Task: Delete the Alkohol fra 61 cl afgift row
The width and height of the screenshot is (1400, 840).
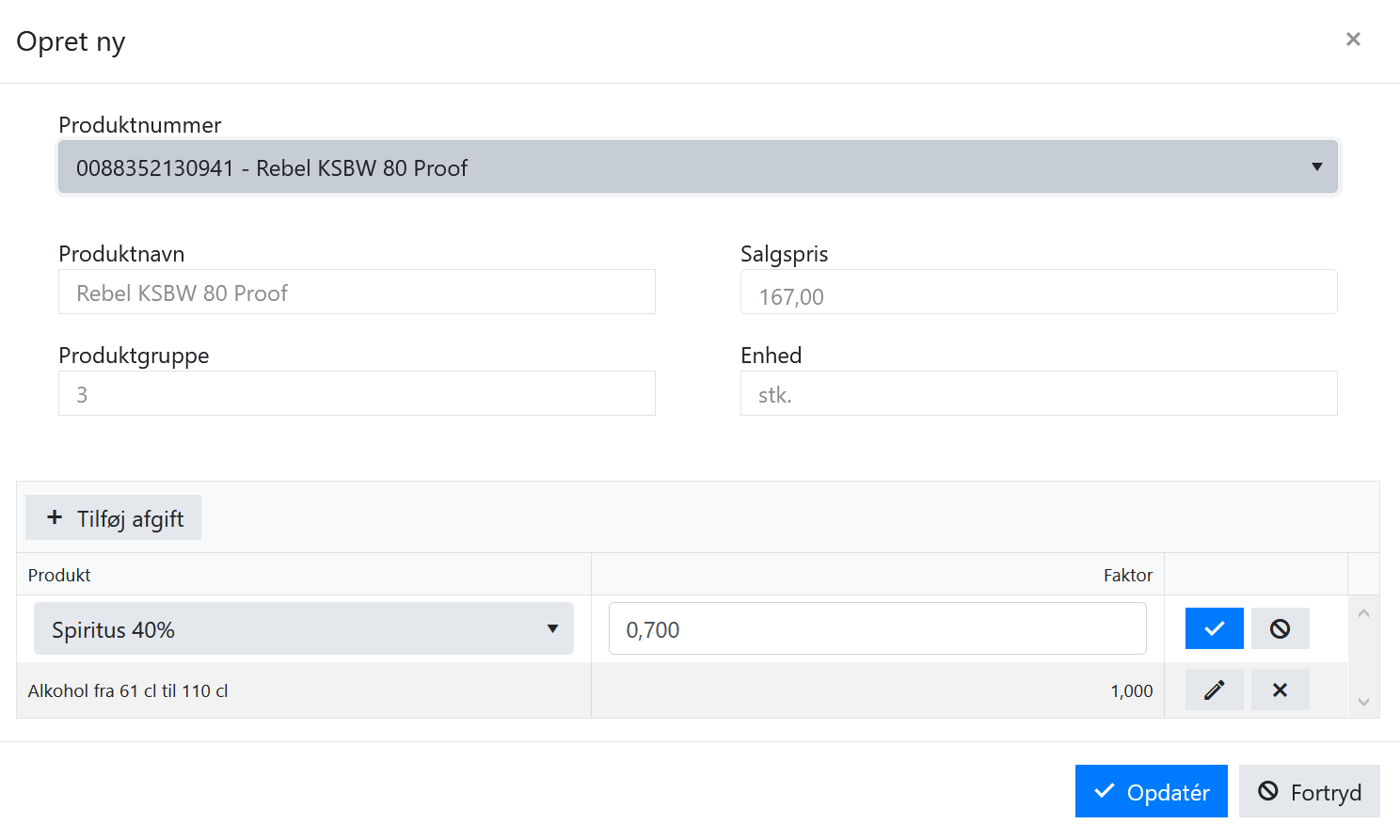Action: pyautogui.click(x=1280, y=689)
